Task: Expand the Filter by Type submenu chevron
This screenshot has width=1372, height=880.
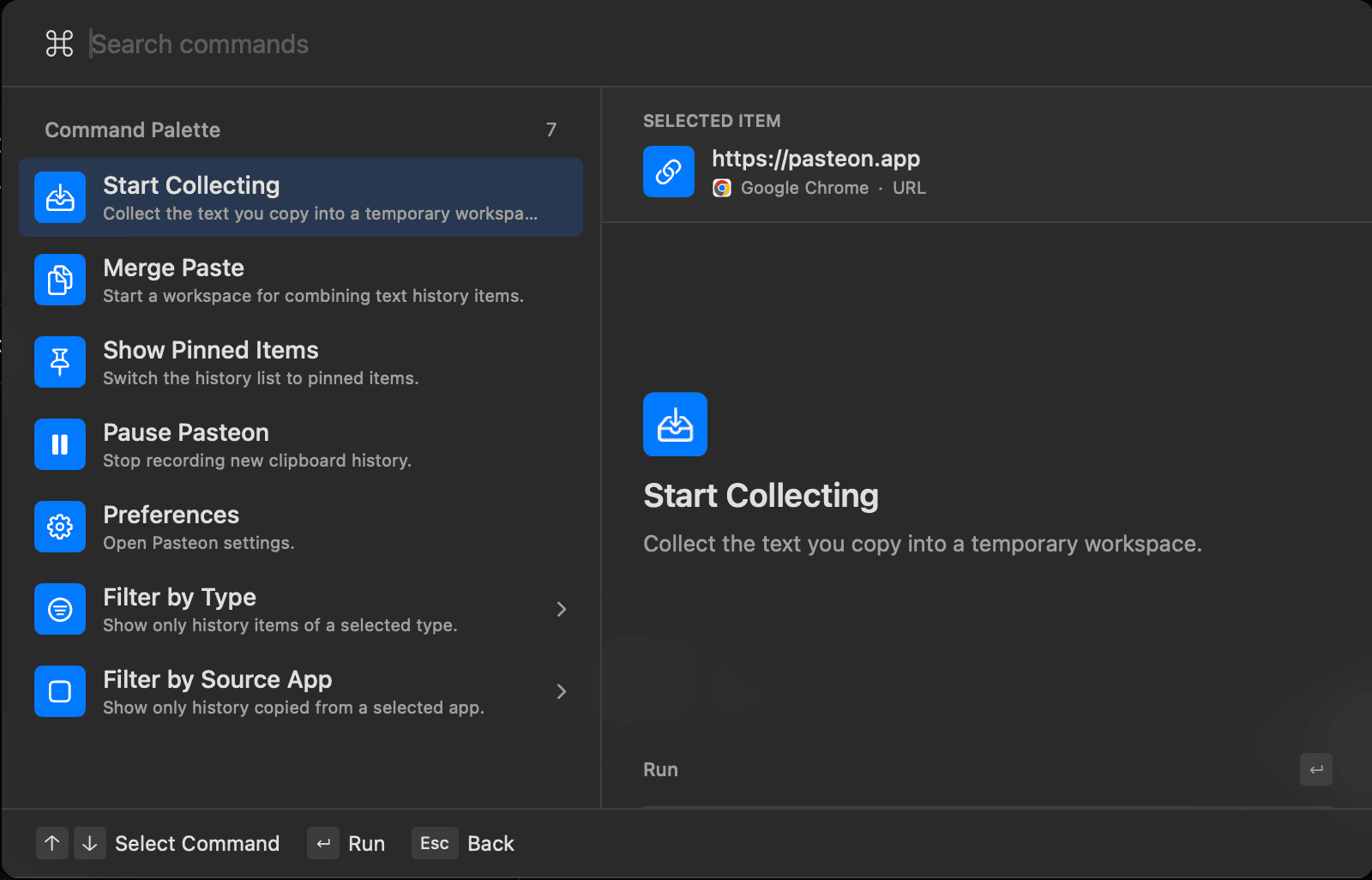Action: 562,609
